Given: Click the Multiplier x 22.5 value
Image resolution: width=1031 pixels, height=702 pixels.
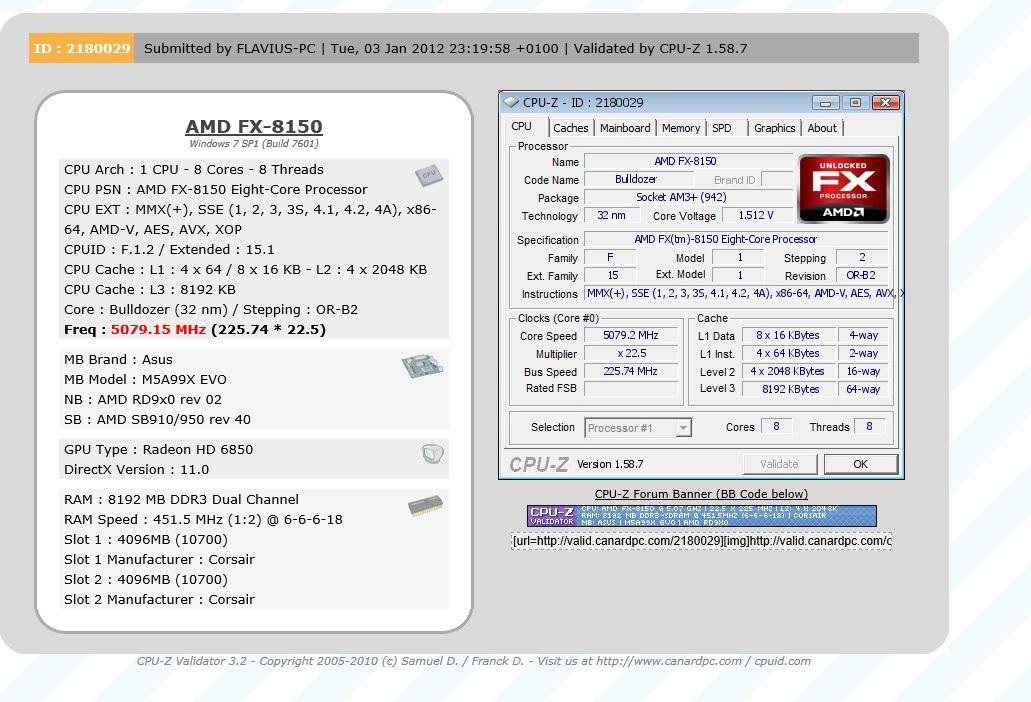Looking at the screenshot, I should coord(631,353).
